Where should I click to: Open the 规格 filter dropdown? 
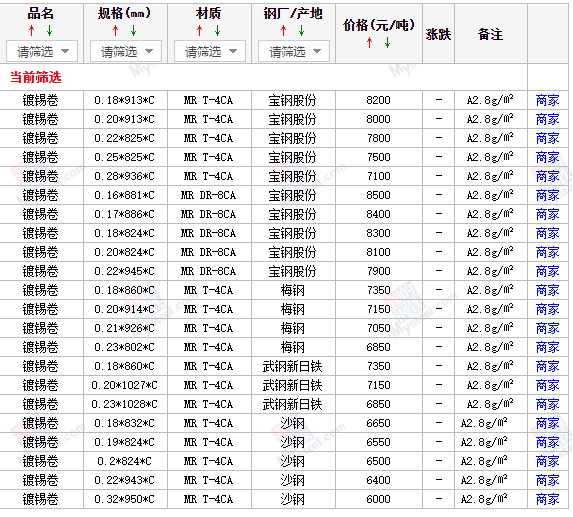pos(126,52)
